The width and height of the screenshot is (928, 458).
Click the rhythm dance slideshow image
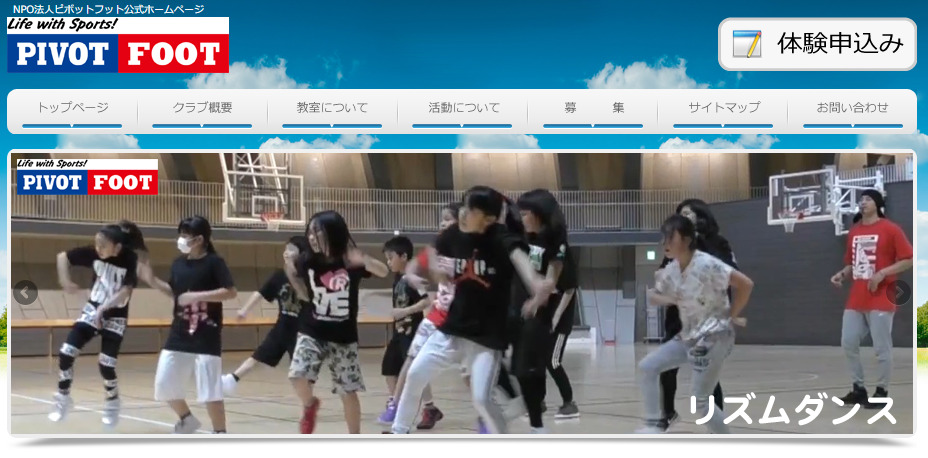462,293
